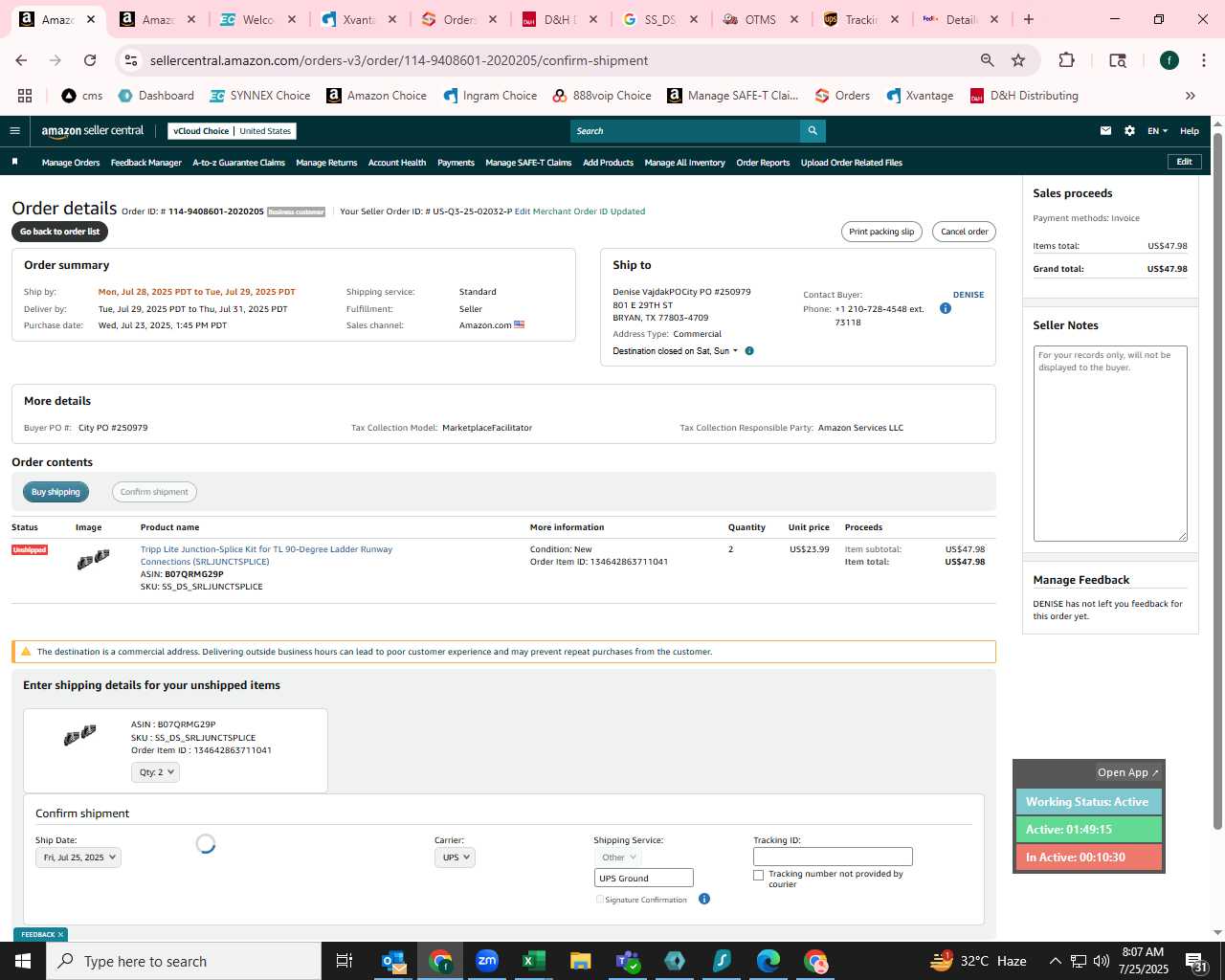1225x980 pixels.
Task: Click the browser reload icon
Action: 90,60
